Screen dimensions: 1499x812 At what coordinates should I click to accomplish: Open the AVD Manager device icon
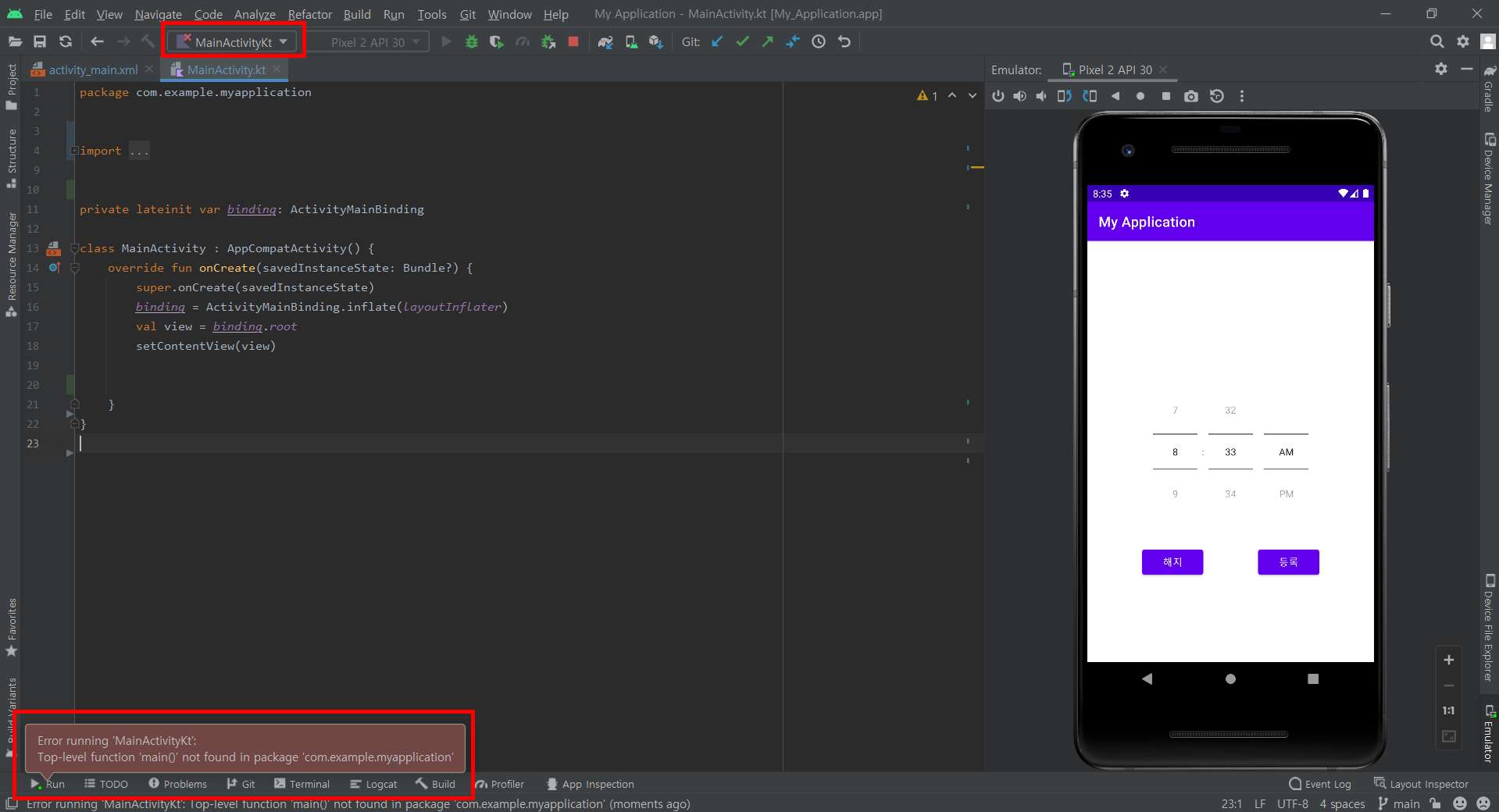tap(631, 41)
